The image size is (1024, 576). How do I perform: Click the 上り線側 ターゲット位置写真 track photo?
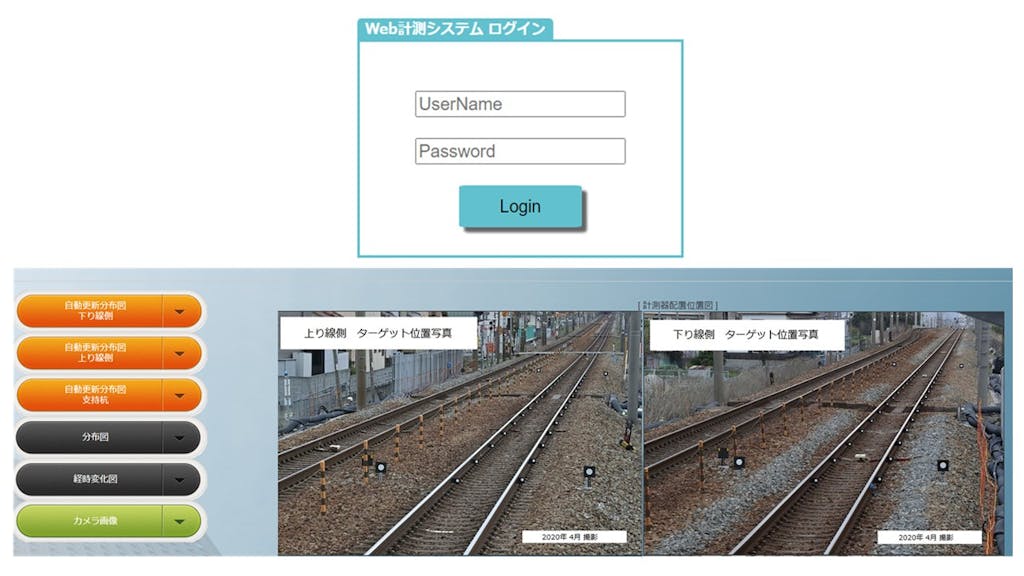[x=460, y=450]
